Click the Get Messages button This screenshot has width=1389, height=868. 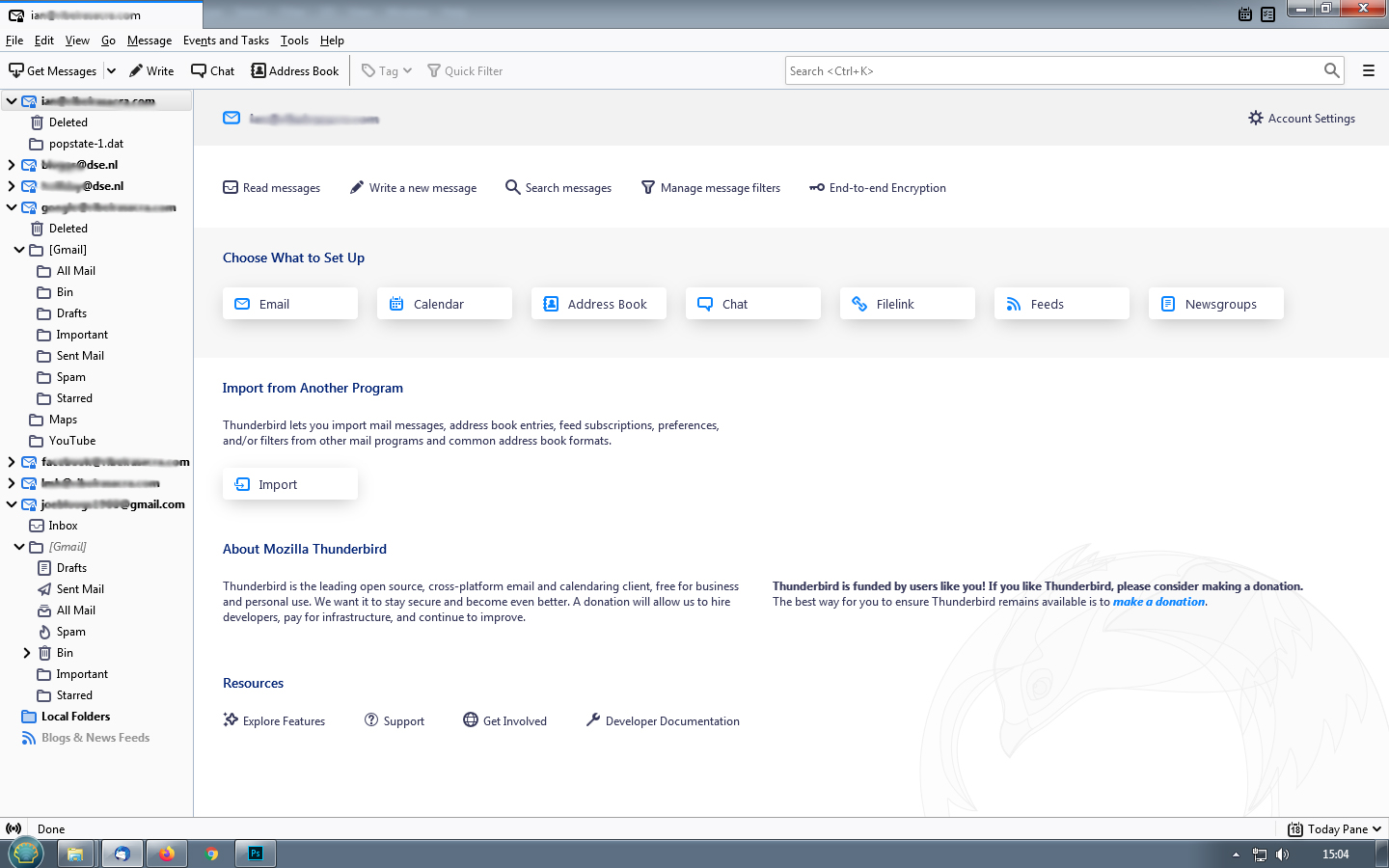pyautogui.click(x=53, y=70)
